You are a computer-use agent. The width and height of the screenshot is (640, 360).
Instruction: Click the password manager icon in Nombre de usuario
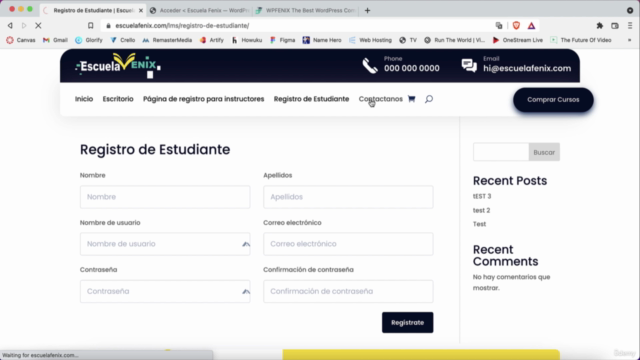tap(246, 244)
